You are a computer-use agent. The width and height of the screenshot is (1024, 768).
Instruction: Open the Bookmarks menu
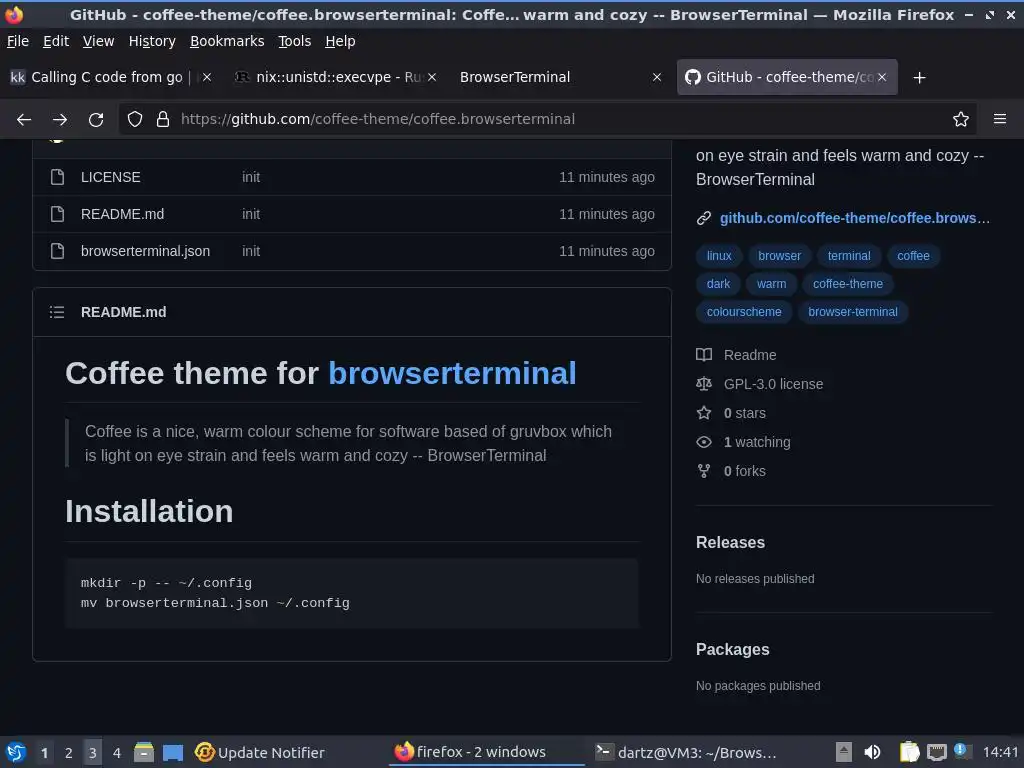pyautogui.click(x=227, y=41)
